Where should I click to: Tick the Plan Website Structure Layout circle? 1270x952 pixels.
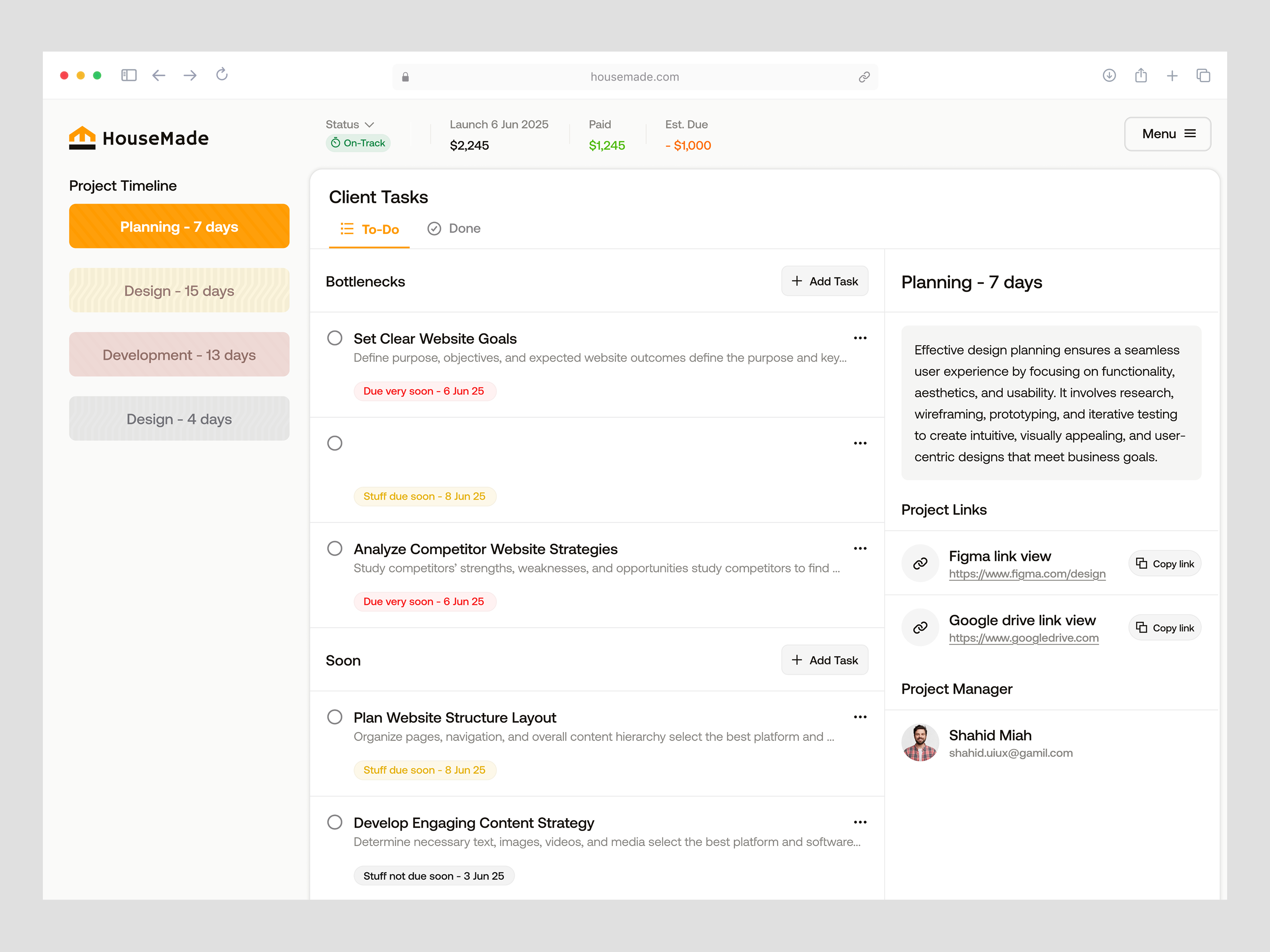point(335,717)
